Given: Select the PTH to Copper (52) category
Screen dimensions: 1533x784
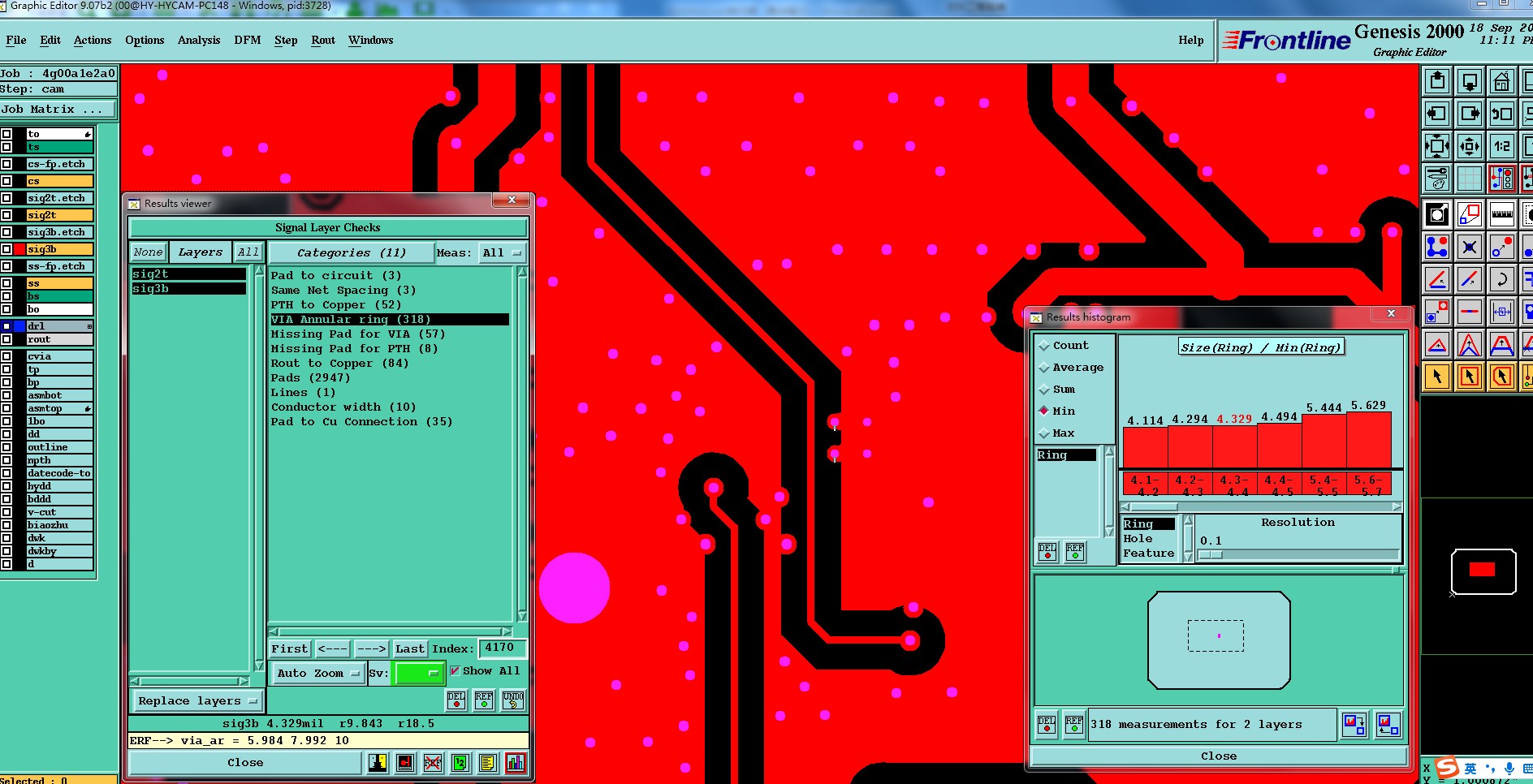Looking at the screenshot, I should tap(336, 305).
